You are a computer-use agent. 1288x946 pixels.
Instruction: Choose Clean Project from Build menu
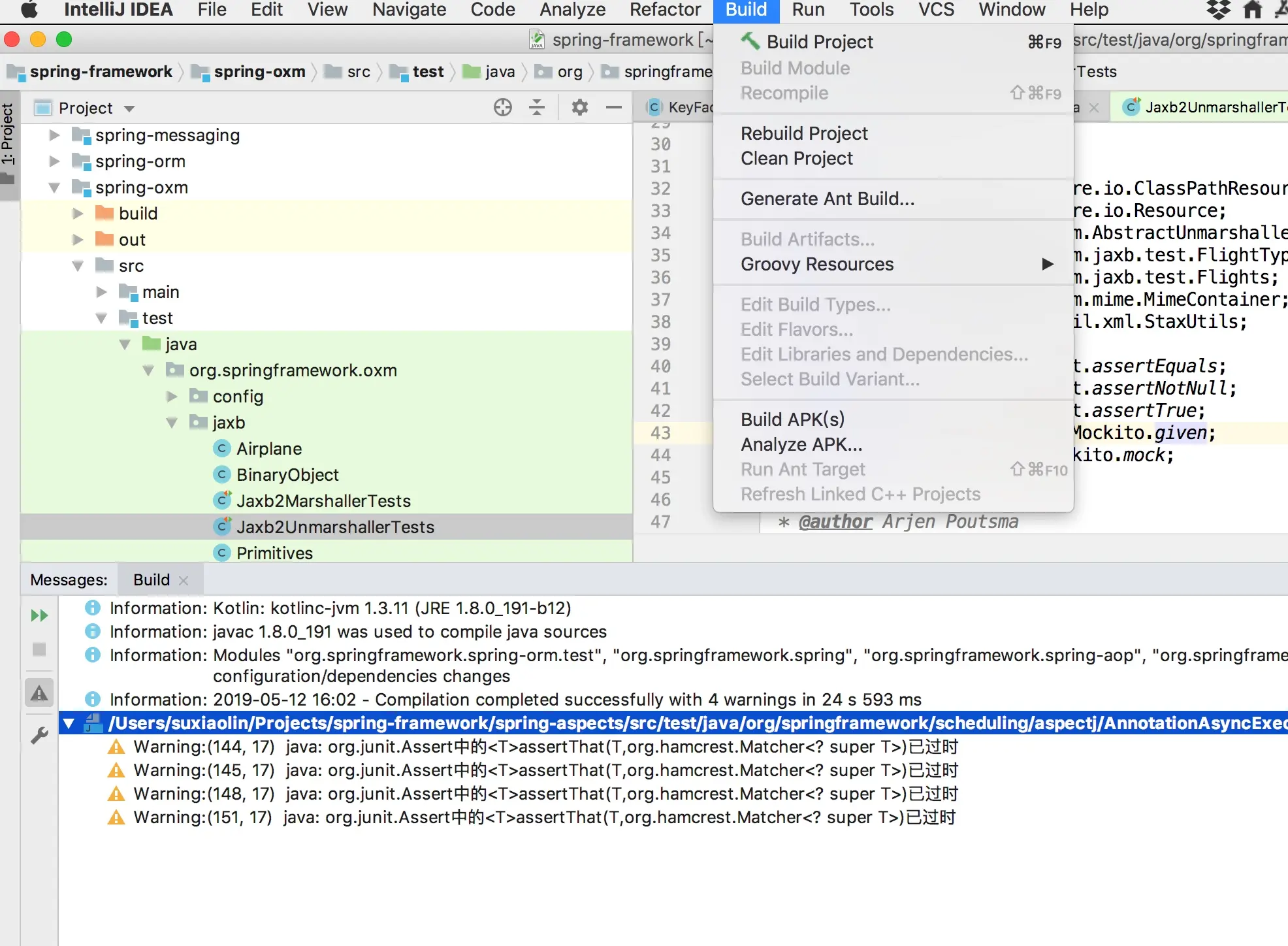[x=796, y=158]
